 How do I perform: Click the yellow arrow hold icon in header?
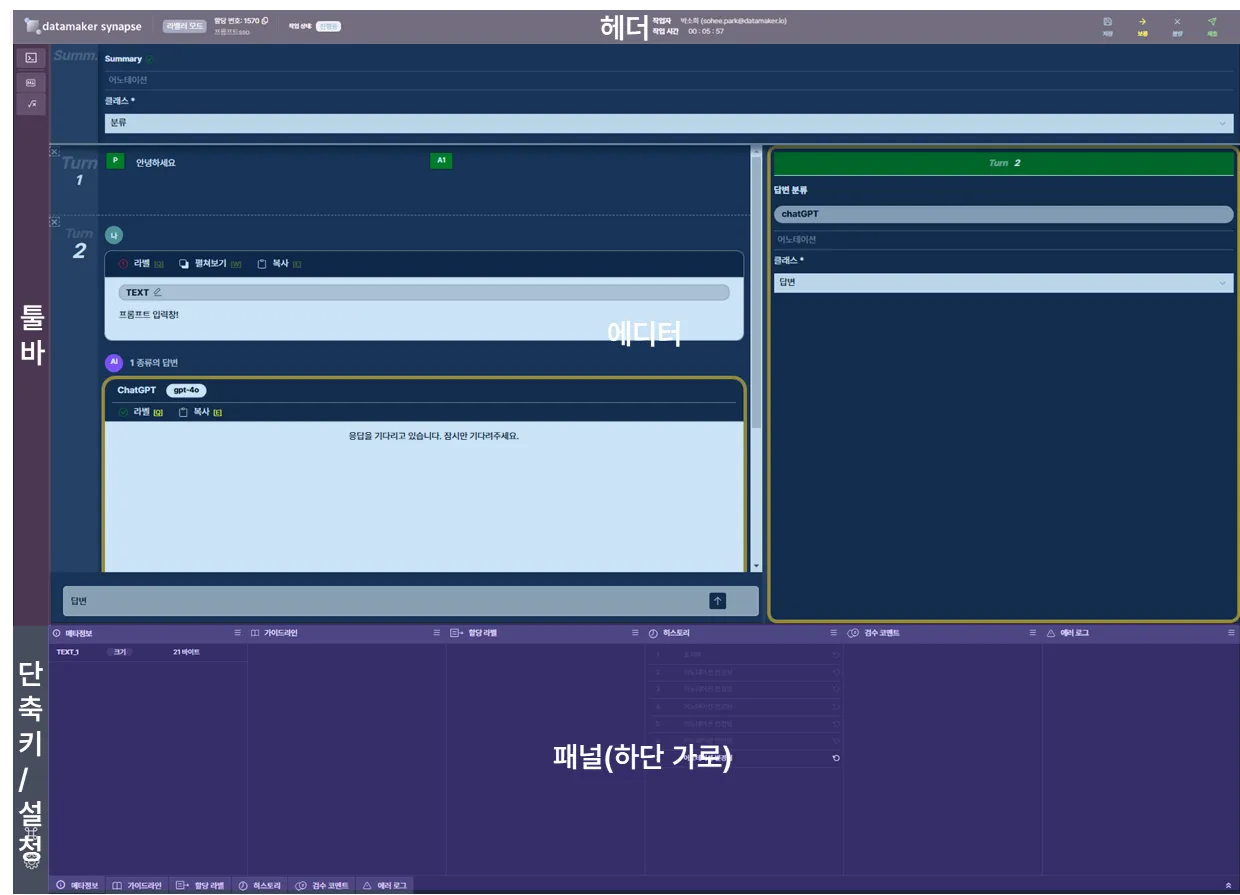(x=1142, y=21)
